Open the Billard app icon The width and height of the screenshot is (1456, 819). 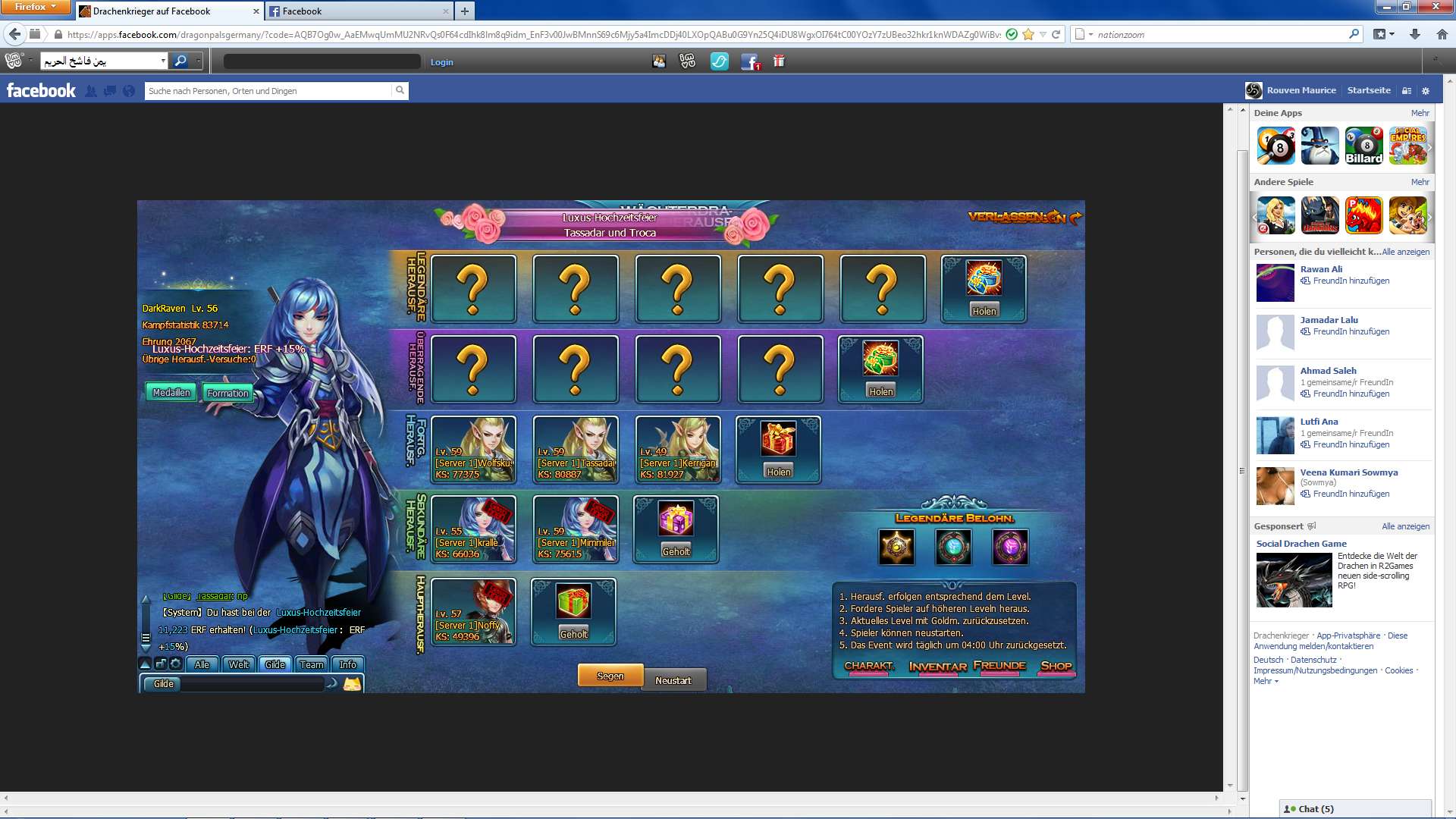click(1363, 146)
